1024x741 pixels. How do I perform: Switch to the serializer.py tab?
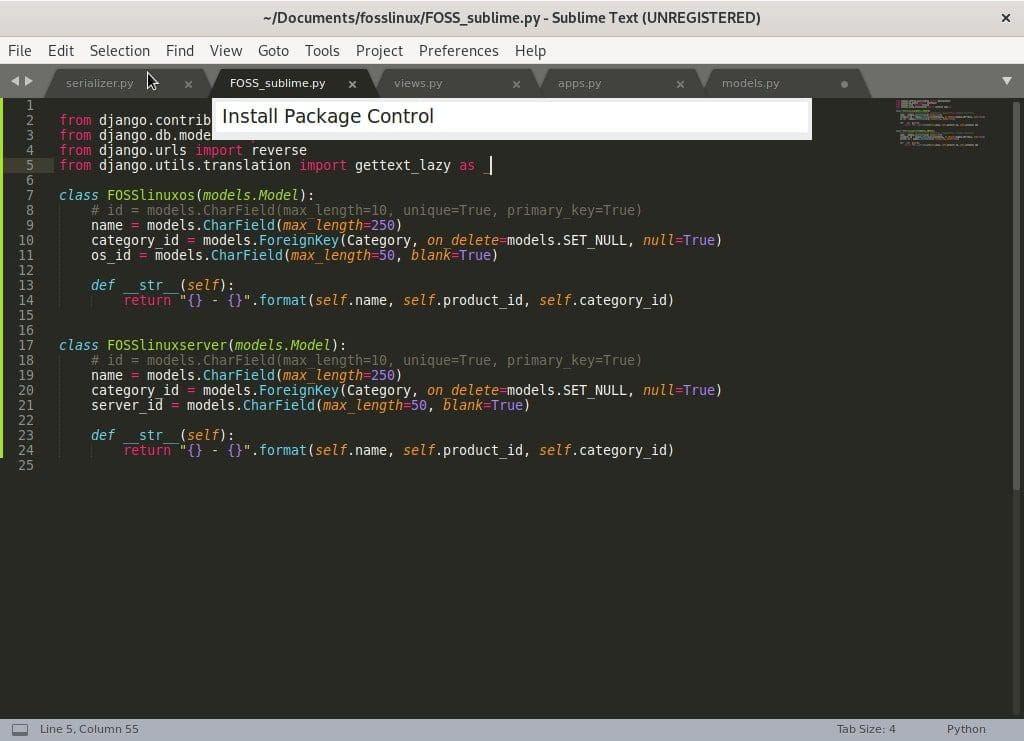coord(99,83)
